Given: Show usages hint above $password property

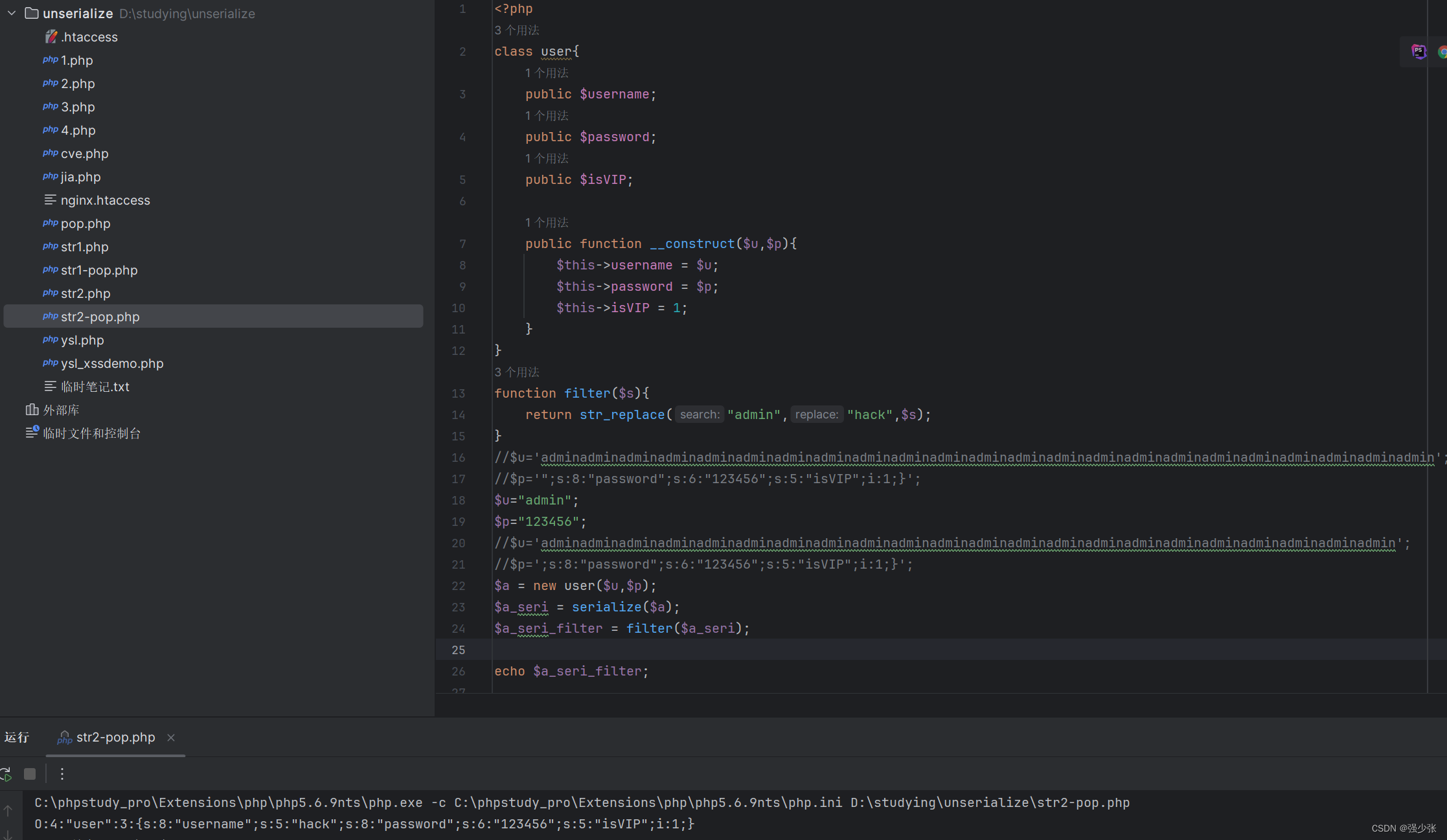Looking at the screenshot, I should coord(547,115).
